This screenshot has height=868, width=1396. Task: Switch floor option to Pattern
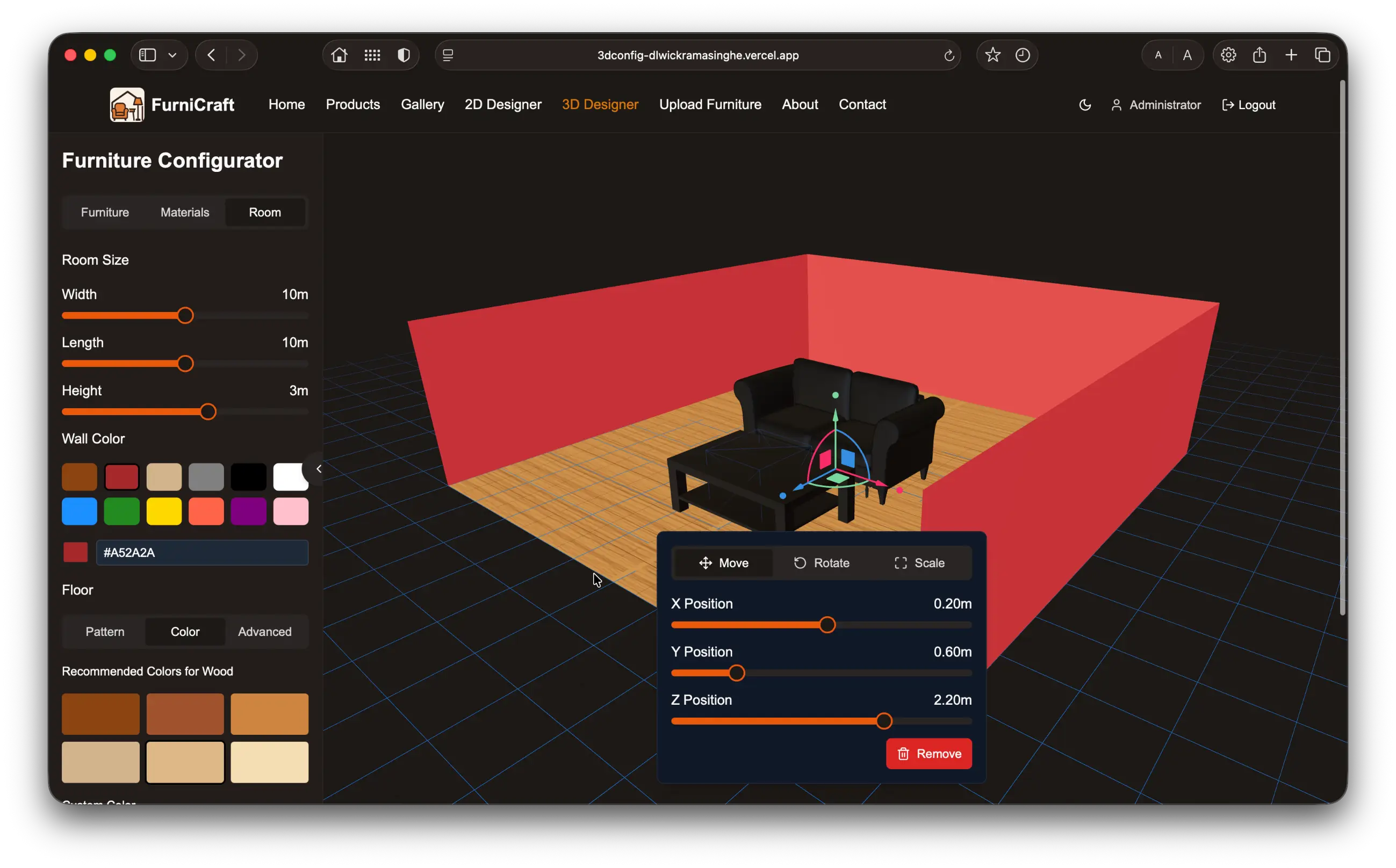point(105,632)
